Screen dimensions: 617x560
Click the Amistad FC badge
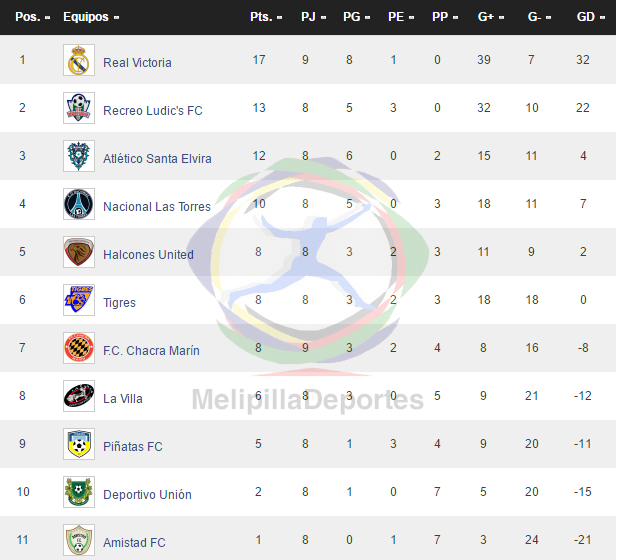pyautogui.click(x=79, y=540)
